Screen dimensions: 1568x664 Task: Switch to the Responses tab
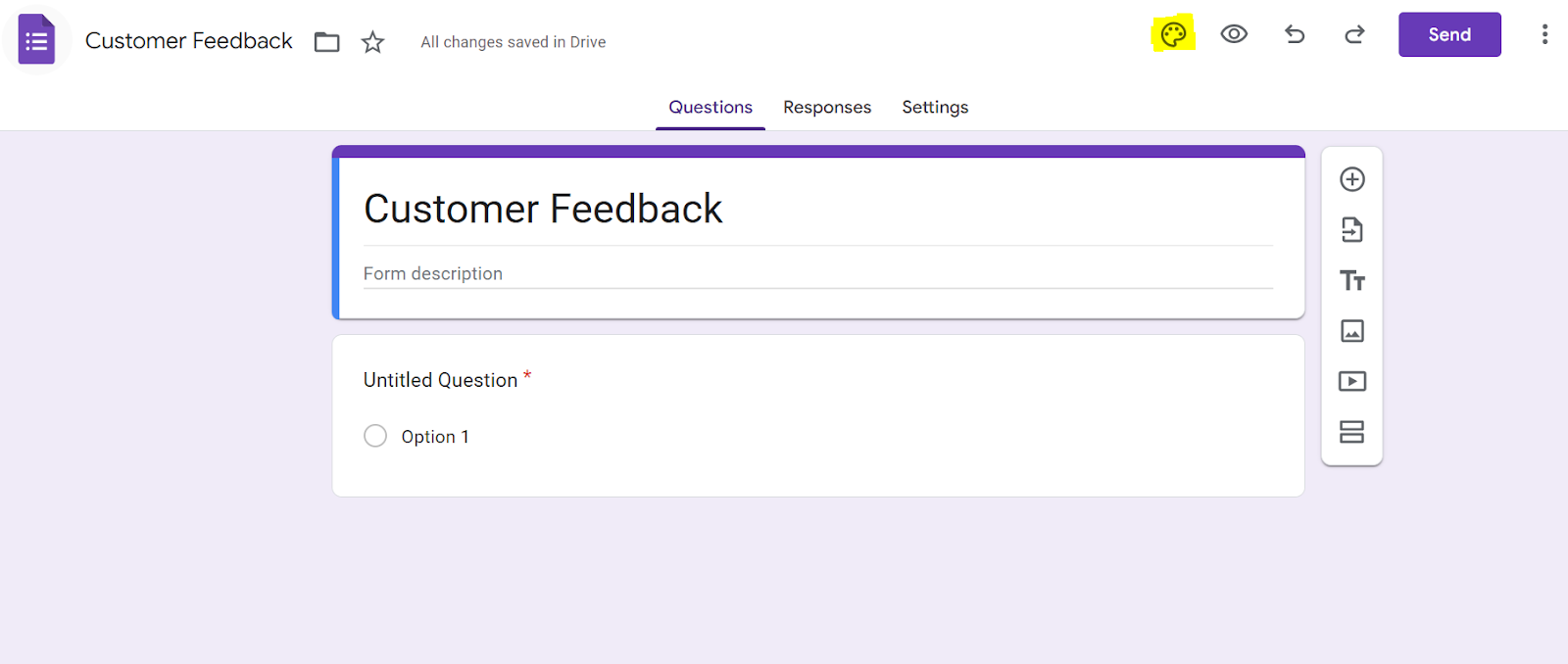click(827, 107)
